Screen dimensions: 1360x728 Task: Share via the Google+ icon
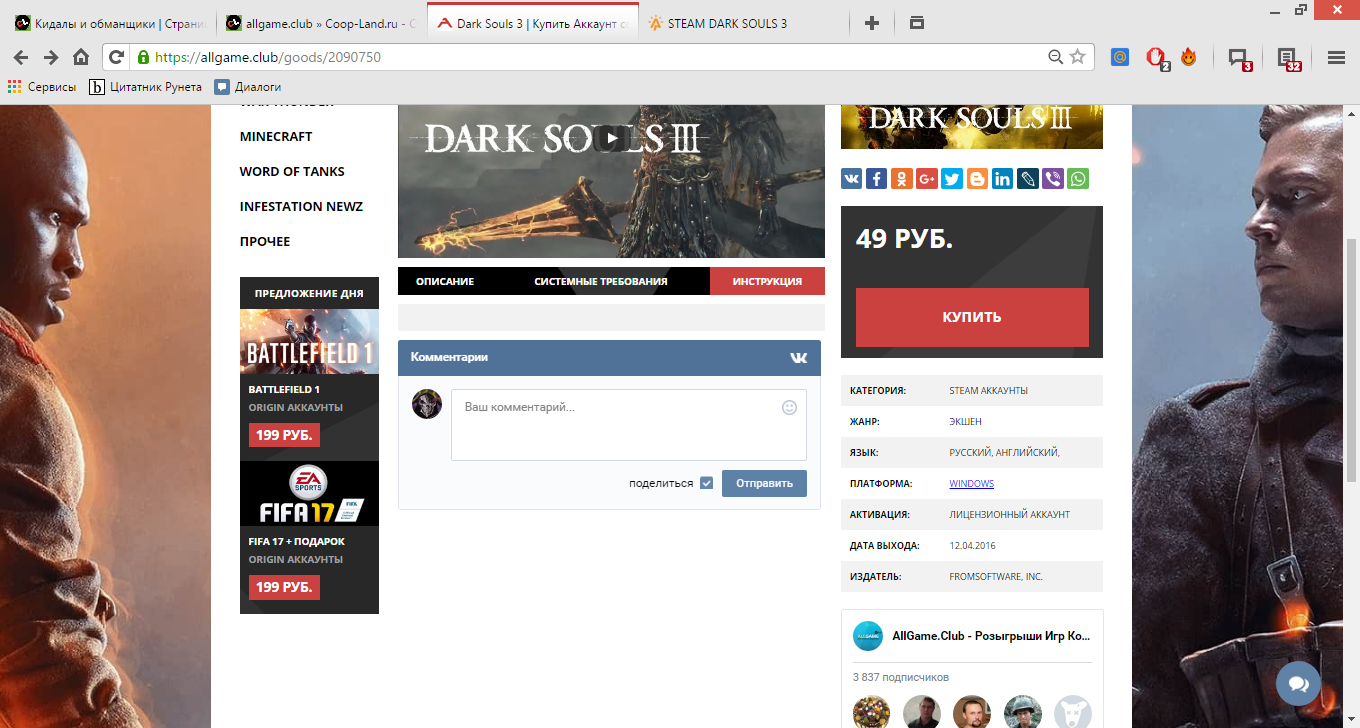pyautogui.click(x=927, y=179)
